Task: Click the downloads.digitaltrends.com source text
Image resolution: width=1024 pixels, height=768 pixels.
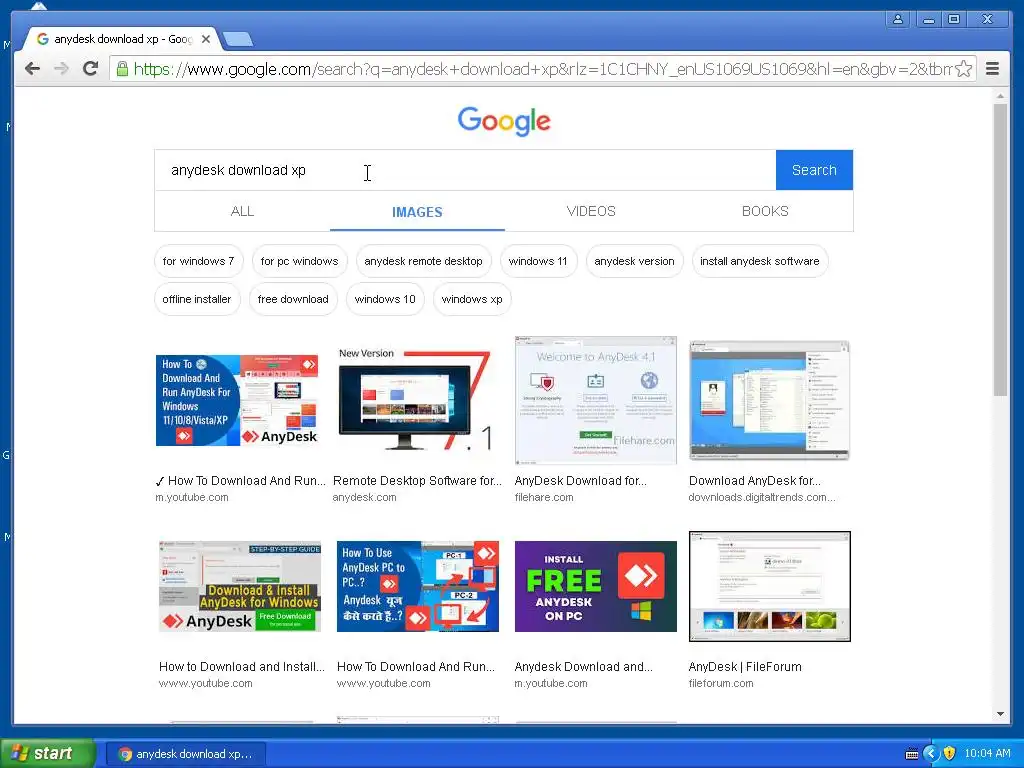Action: coord(762,498)
